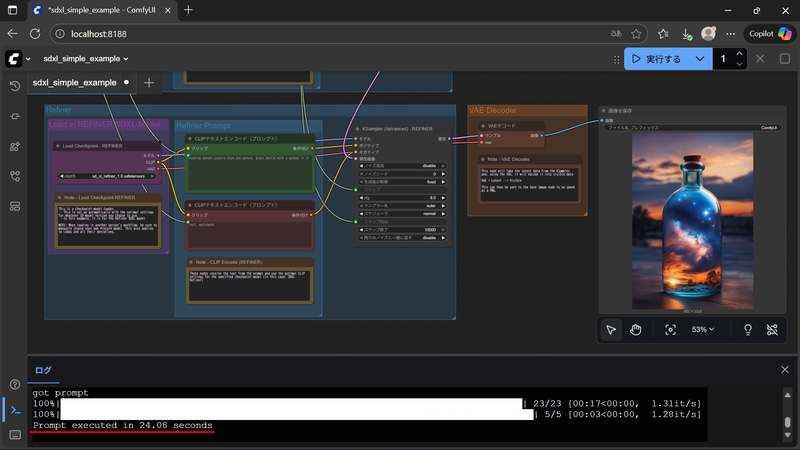Open the fixed seed control selector
800x450 pixels.
[403, 182]
